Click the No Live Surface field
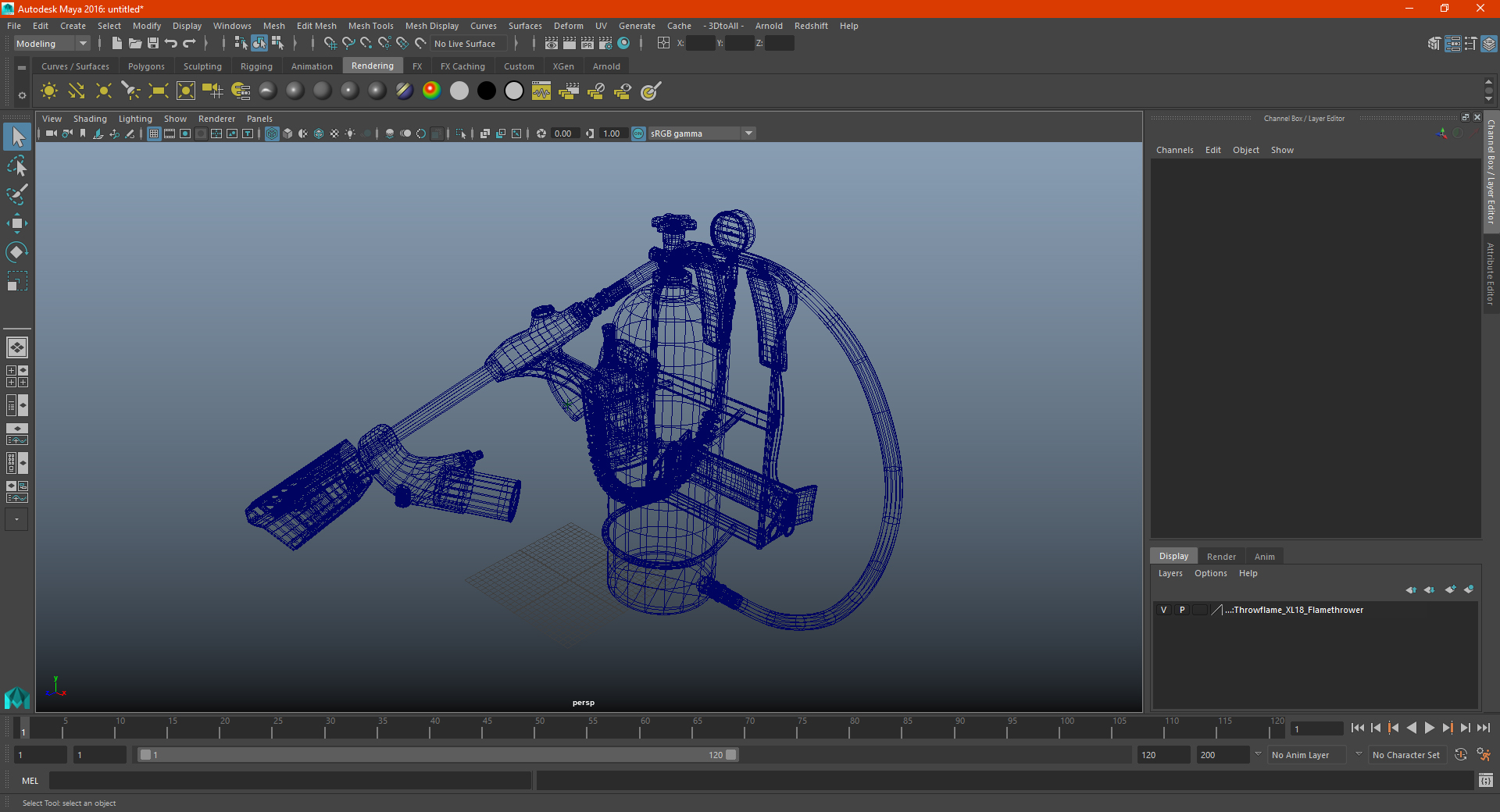 [x=470, y=44]
